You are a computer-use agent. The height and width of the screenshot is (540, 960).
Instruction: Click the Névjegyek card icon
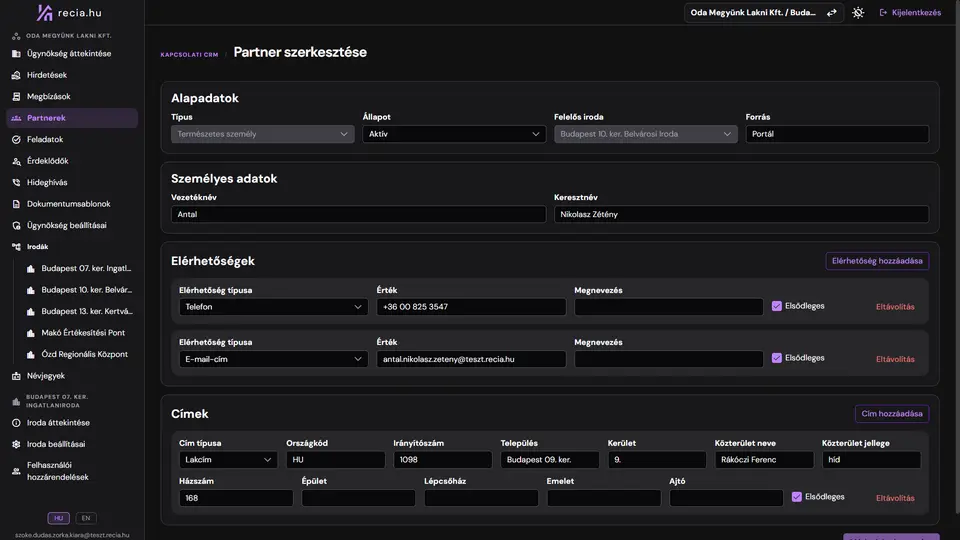tap(16, 376)
